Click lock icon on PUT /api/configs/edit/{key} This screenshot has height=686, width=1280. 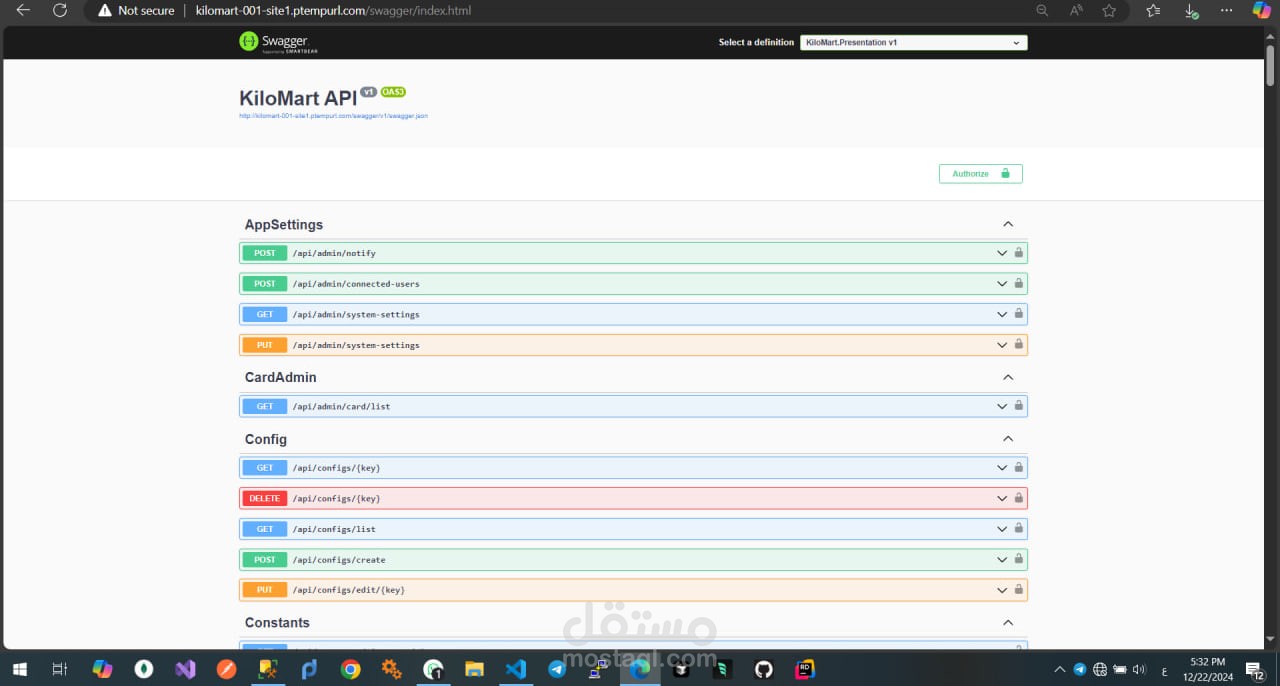tap(1018, 590)
